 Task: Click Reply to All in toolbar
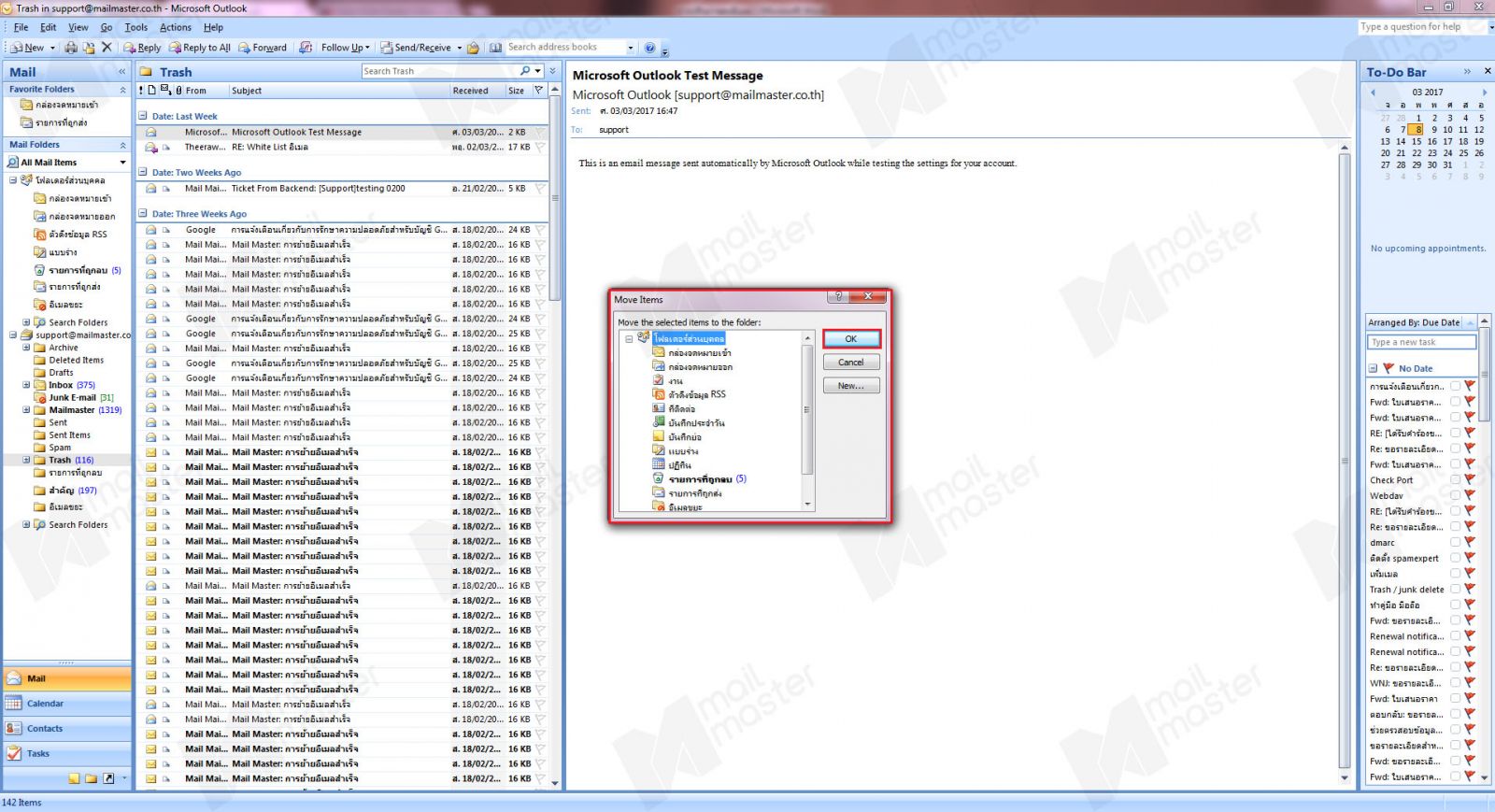pyautogui.click(x=199, y=48)
